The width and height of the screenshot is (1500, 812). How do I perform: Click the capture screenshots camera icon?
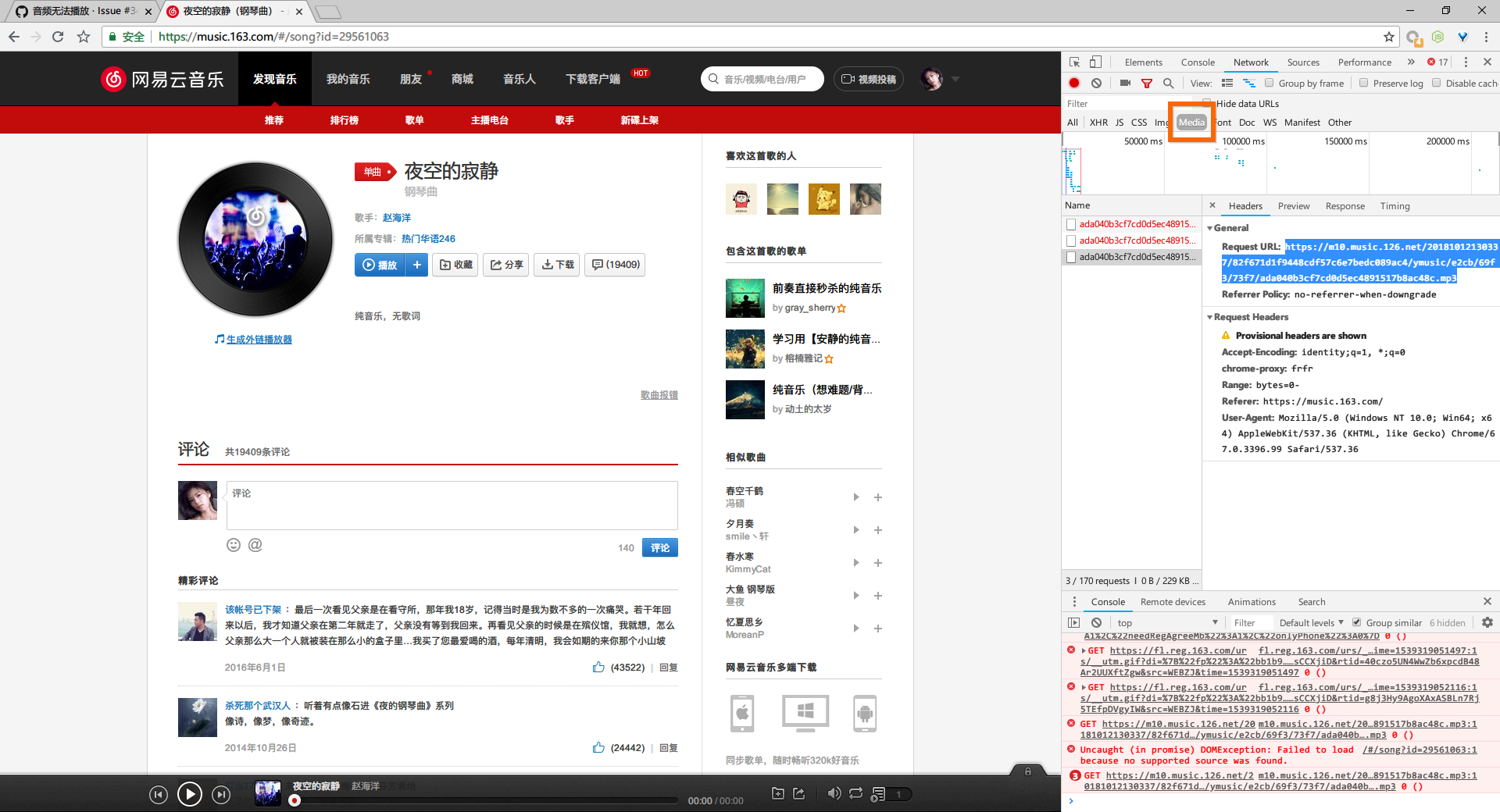(1125, 83)
